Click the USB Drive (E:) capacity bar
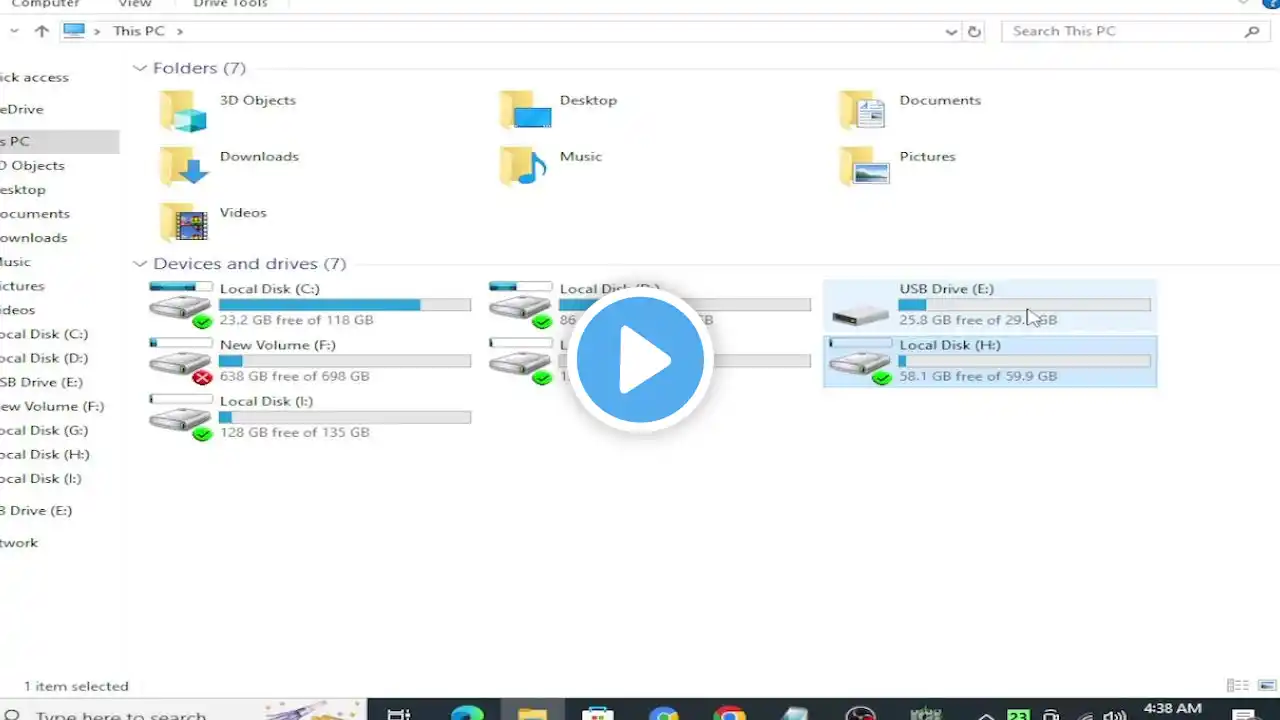 click(1024, 304)
